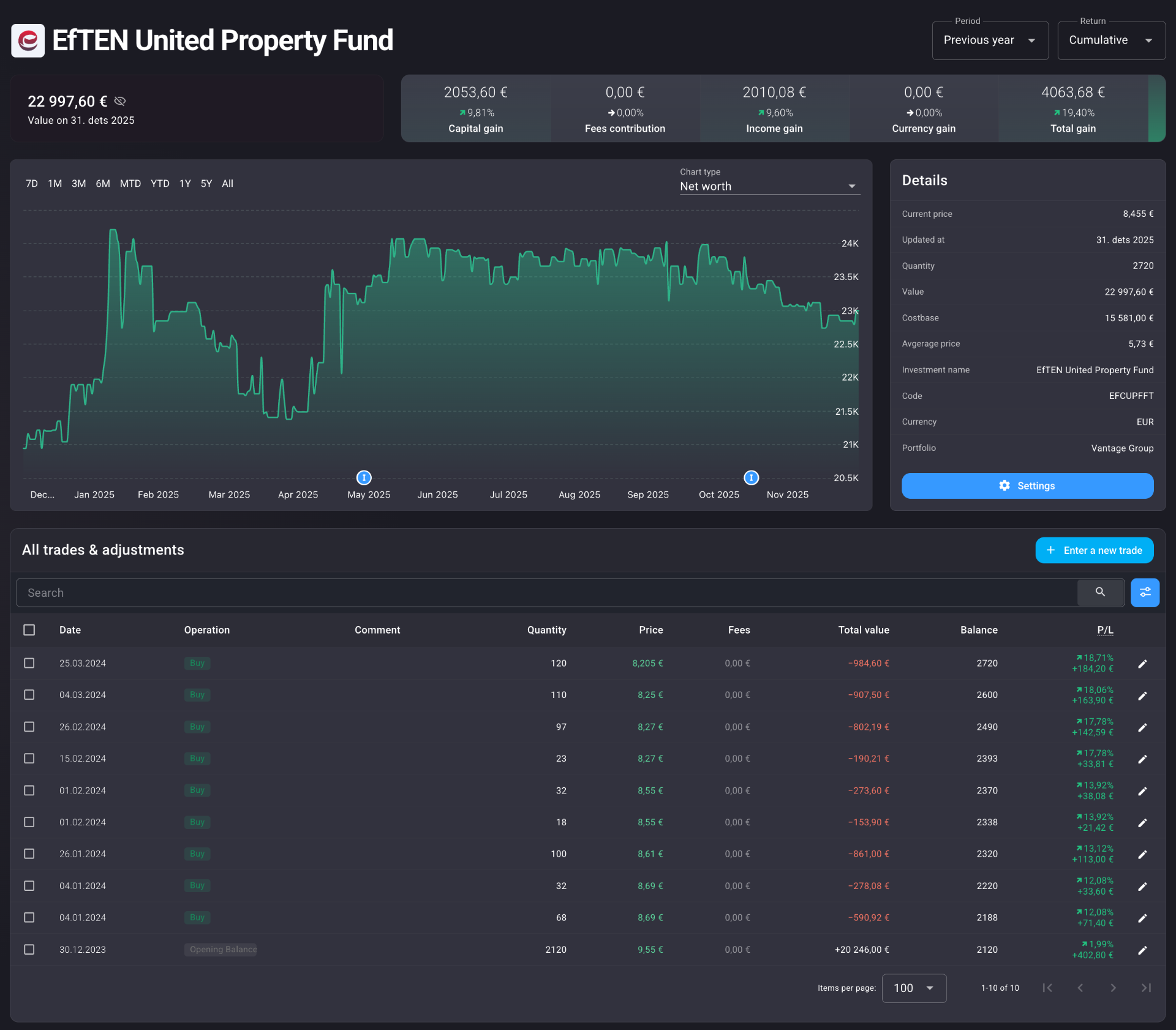Select the 5Y chart range
Image resolution: width=1176 pixels, height=1030 pixels.
pyautogui.click(x=206, y=184)
